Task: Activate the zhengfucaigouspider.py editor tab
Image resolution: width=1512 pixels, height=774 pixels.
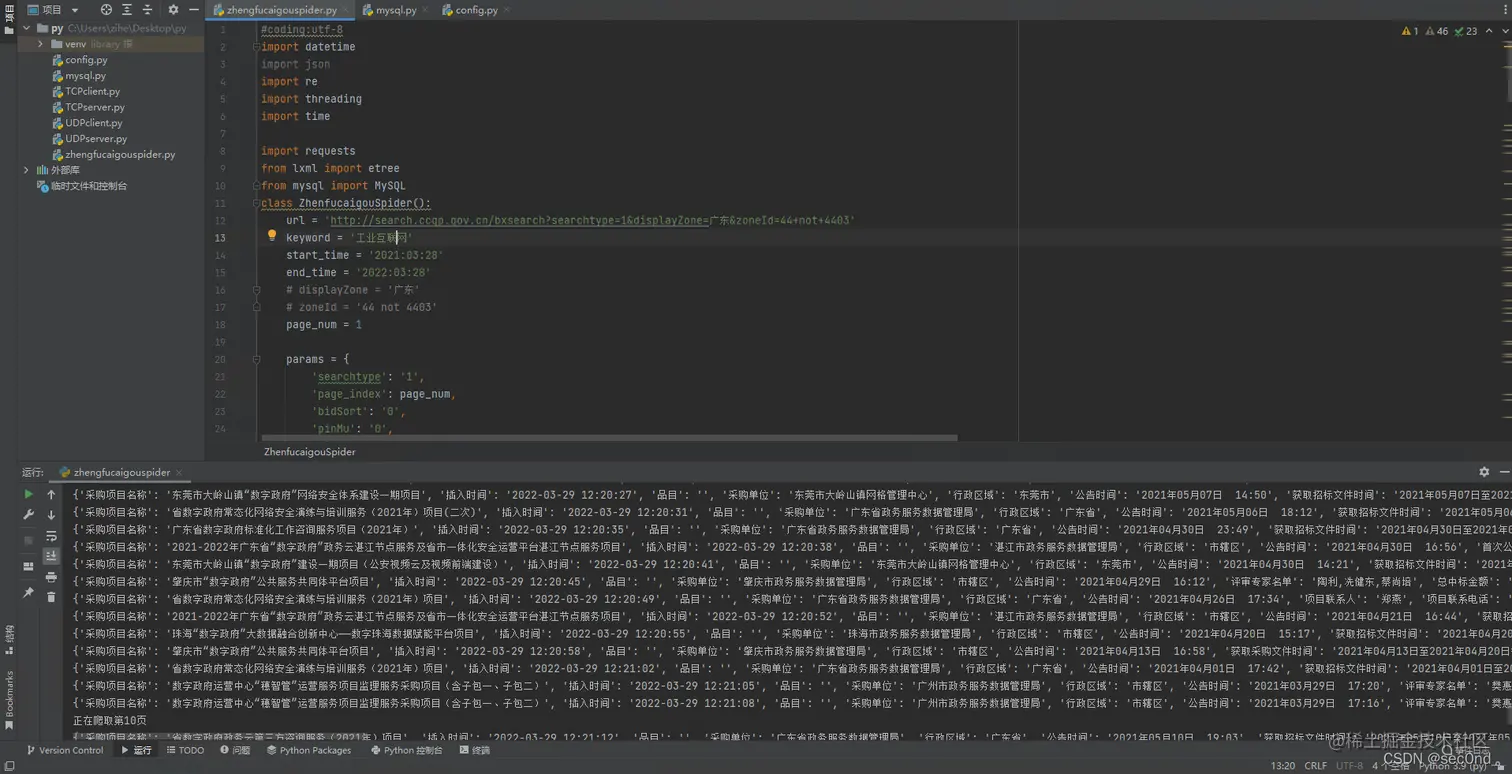Action: coord(281,10)
